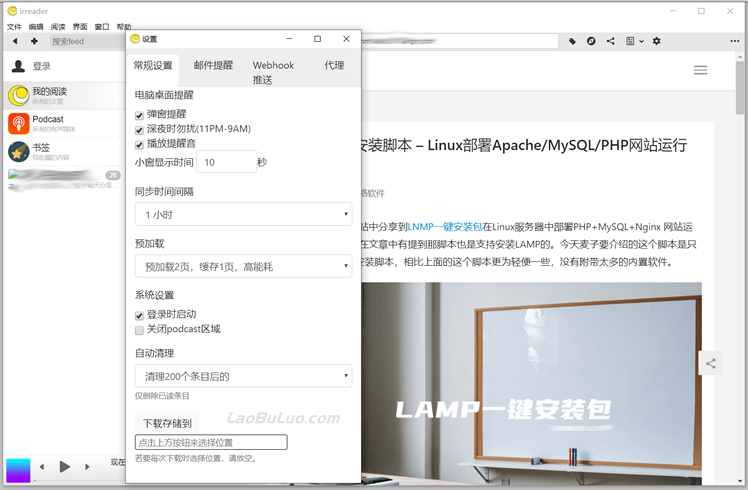The width and height of the screenshot is (748, 490).
Task: Switch to Proxy (代理) tab
Action: pyautogui.click(x=334, y=65)
